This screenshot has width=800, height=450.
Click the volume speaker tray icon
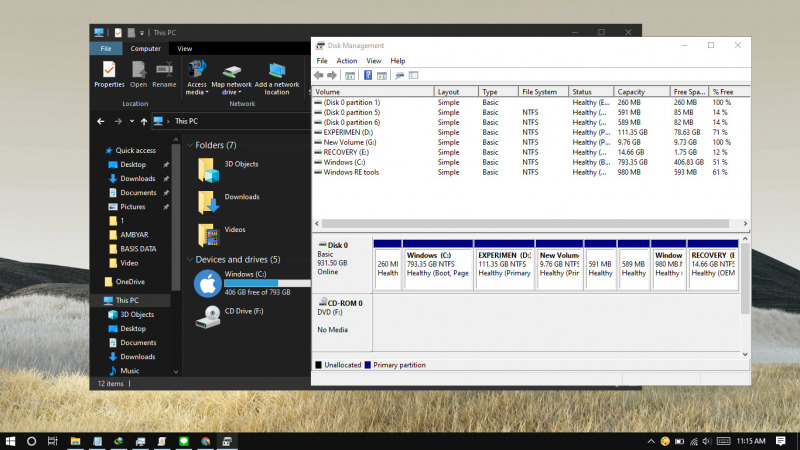[x=707, y=441]
